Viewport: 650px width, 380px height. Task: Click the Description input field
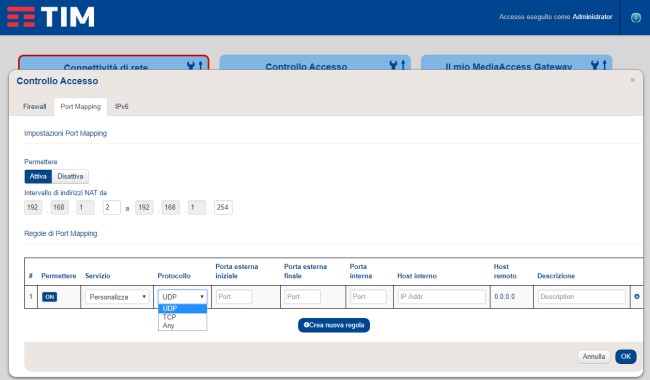coord(582,297)
